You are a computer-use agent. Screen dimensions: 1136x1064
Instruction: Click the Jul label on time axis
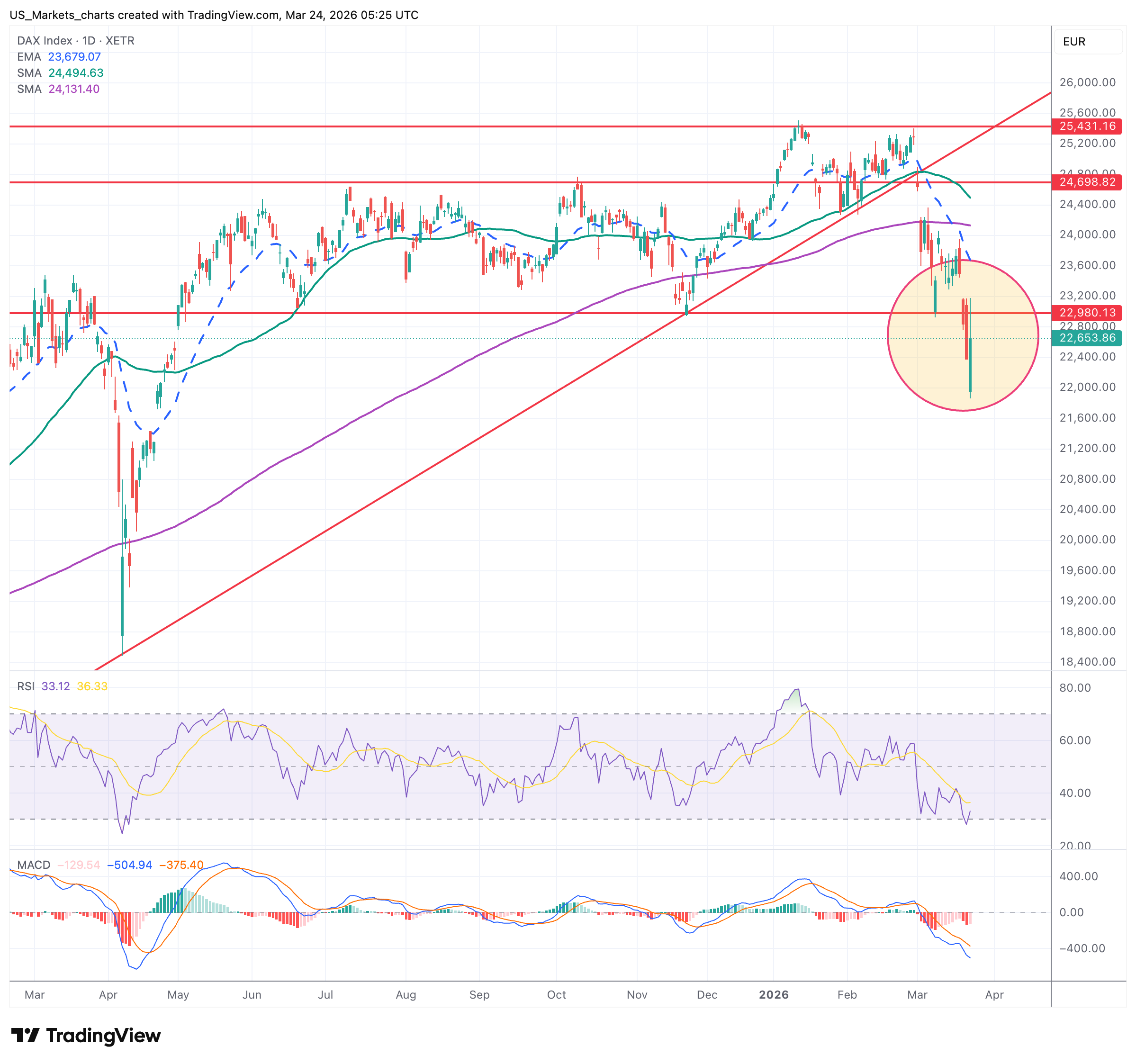[x=325, y=994]
